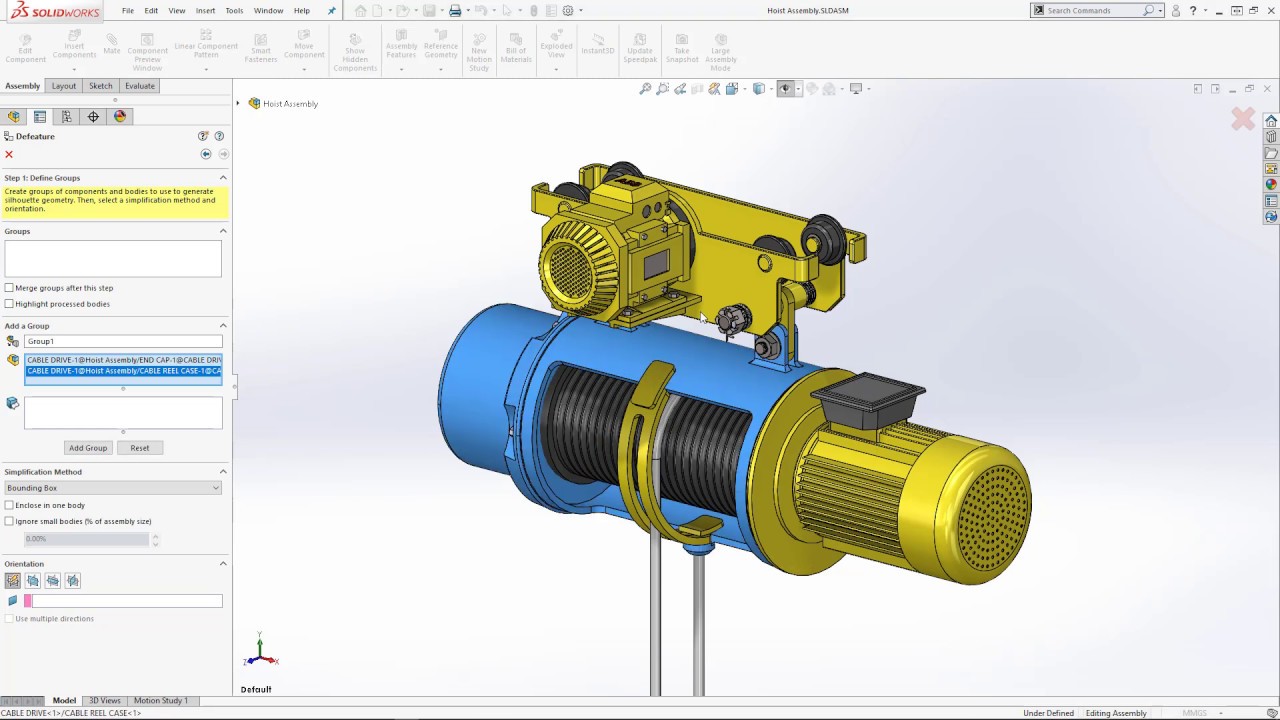Open the DimXpertManager crosshair tab

pyautogui.click(x=93, y=116)
